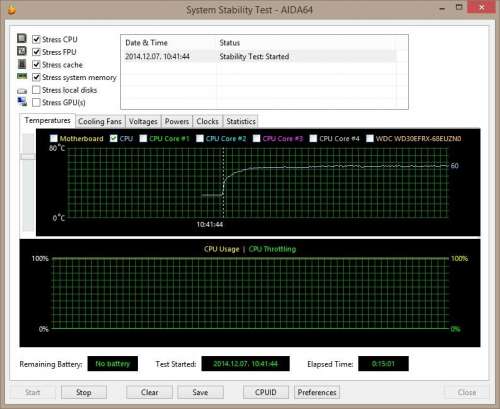Viewport: 500px width, 409px height.
Task: Open the CPUID panel
Action: pos(266,392)
